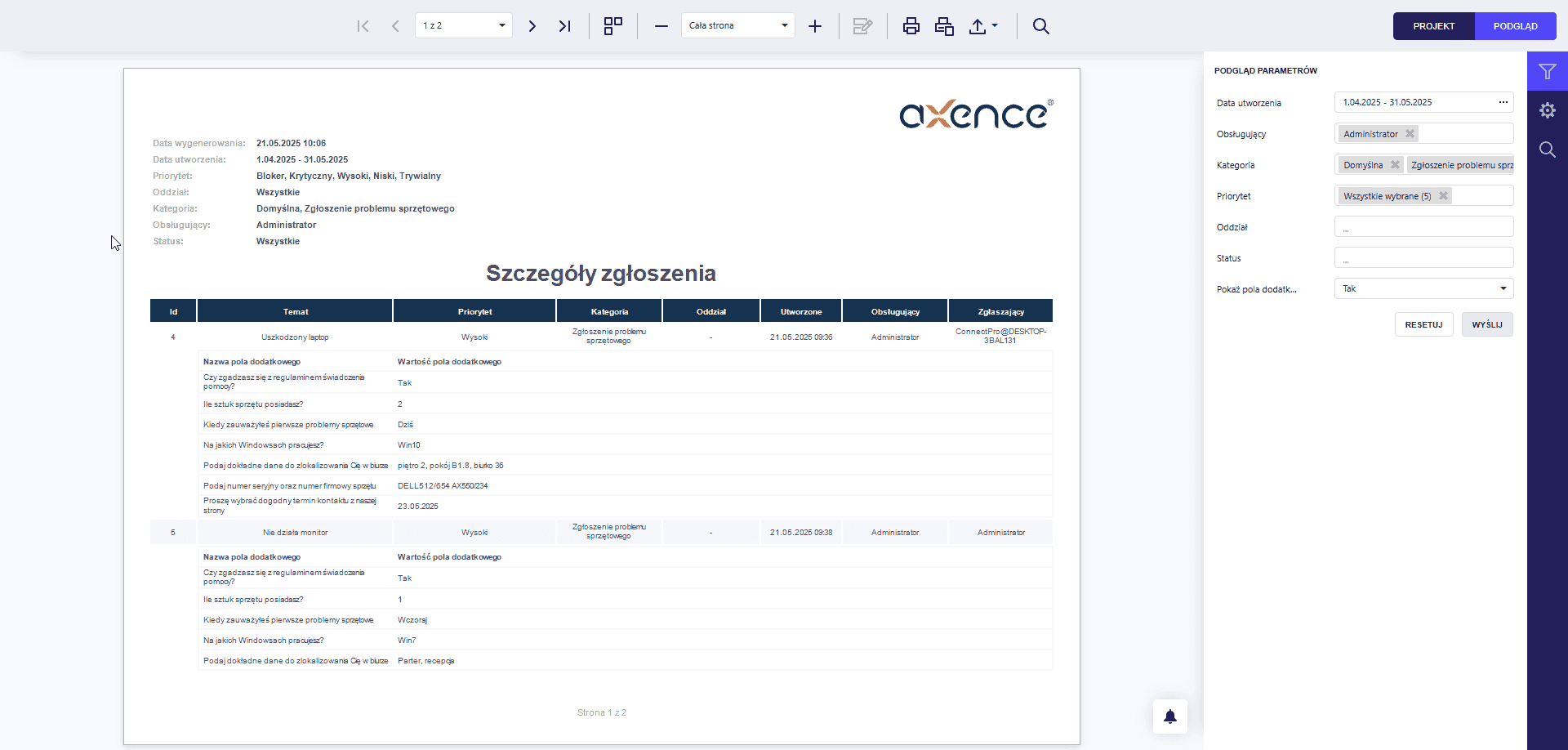Open the search tool in toolbar
1568x750 pixels.
[x=1040, y=26]
